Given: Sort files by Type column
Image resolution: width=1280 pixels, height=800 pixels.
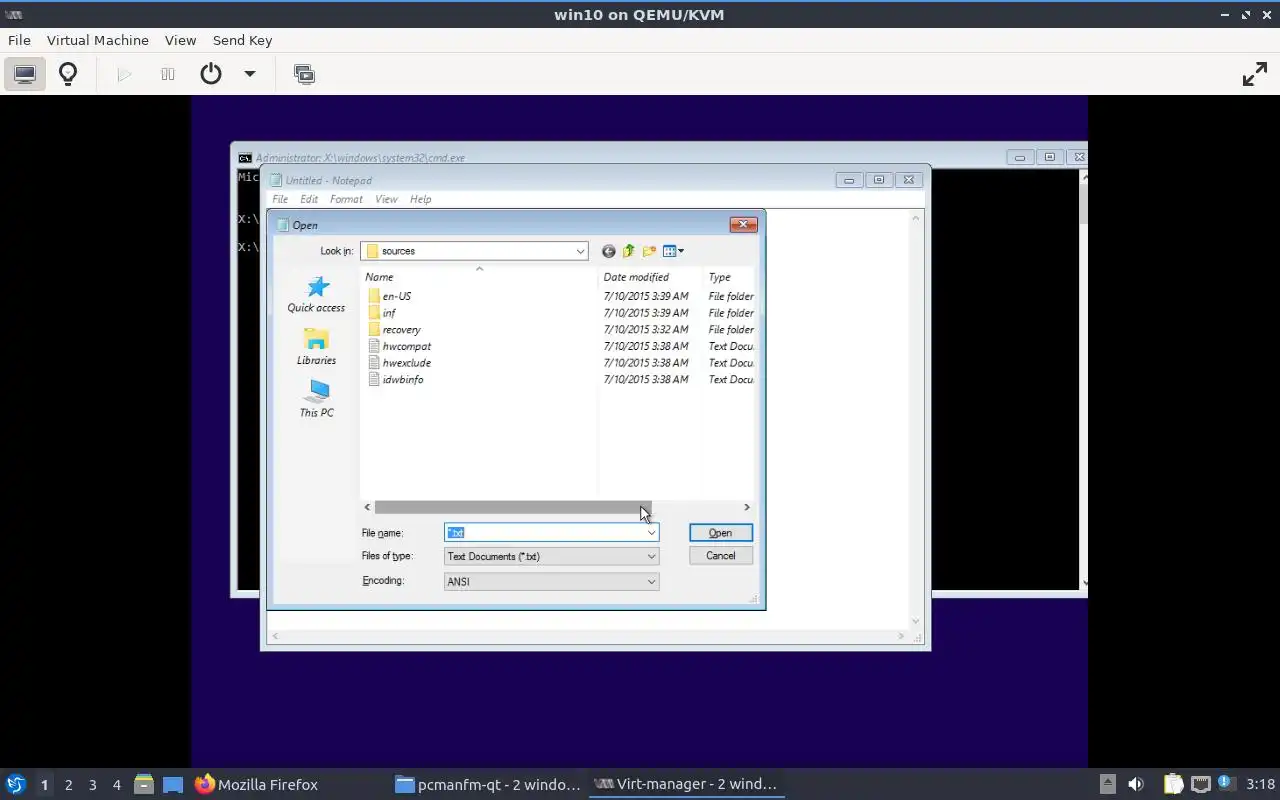Looking at the screenshot, I should coord(730,277).
